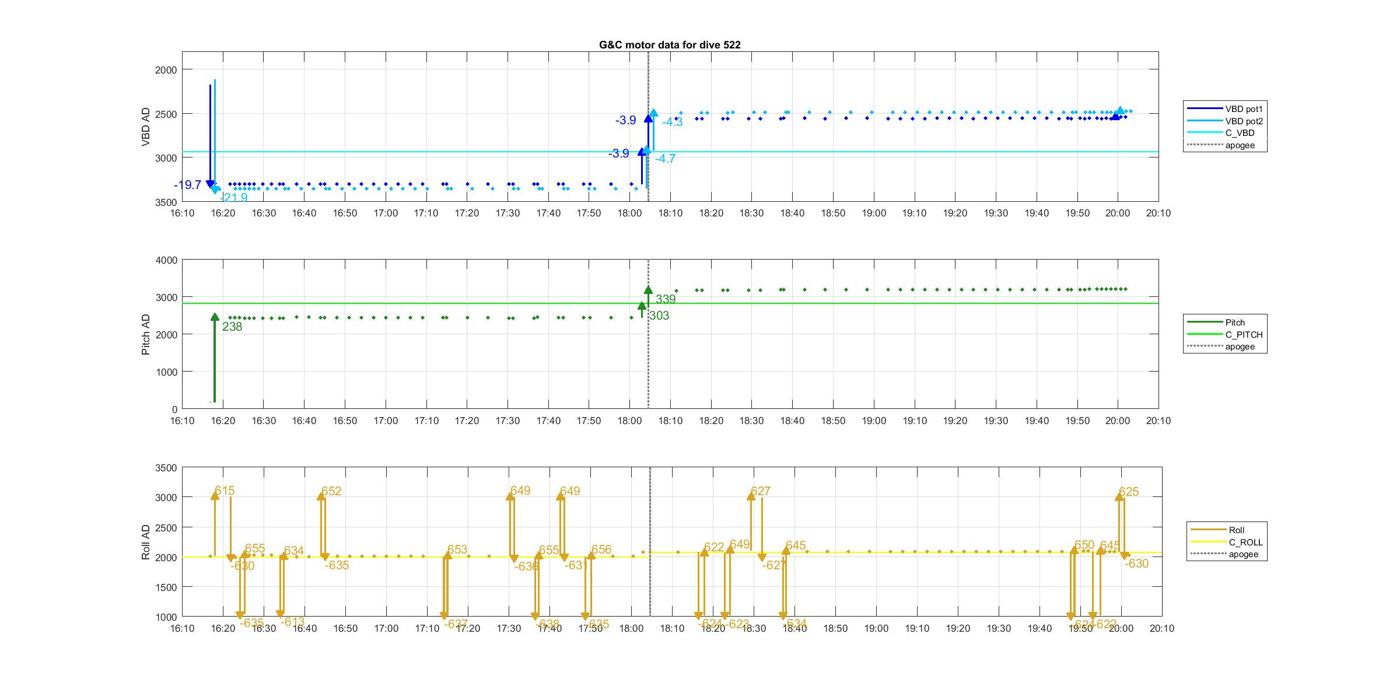This screenshot has width=1400, height=693.
Task: Select the 238 pitch move label
Action: (x=232, y=327)
